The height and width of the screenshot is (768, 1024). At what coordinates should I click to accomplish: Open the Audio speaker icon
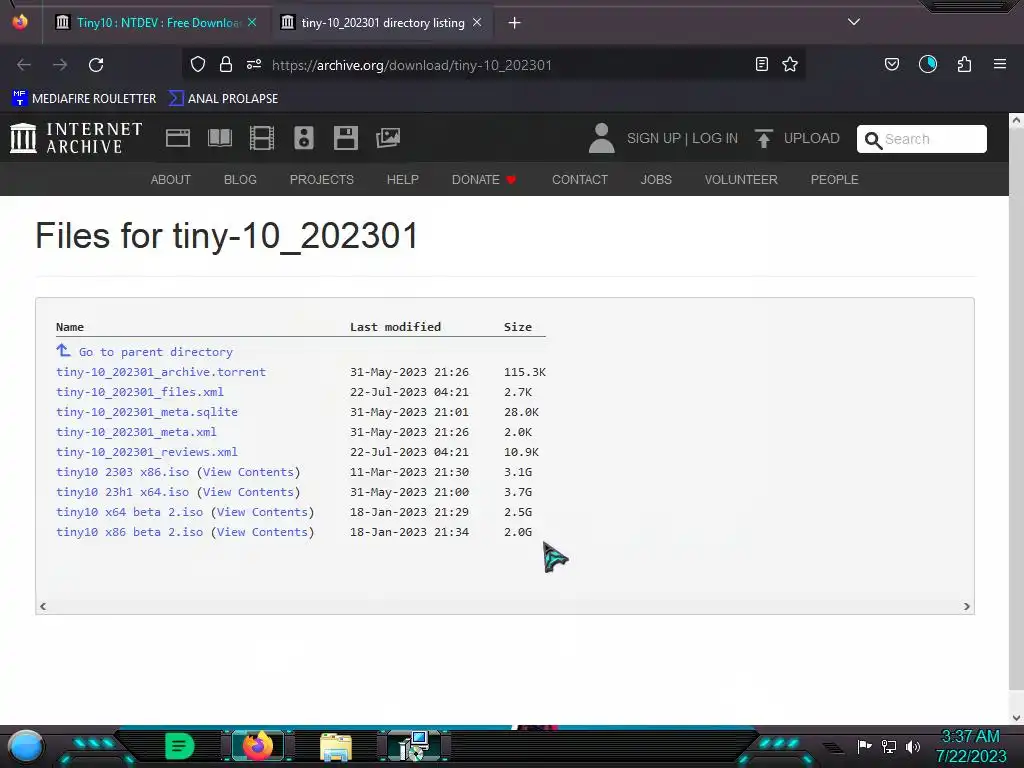coord(304,138)
